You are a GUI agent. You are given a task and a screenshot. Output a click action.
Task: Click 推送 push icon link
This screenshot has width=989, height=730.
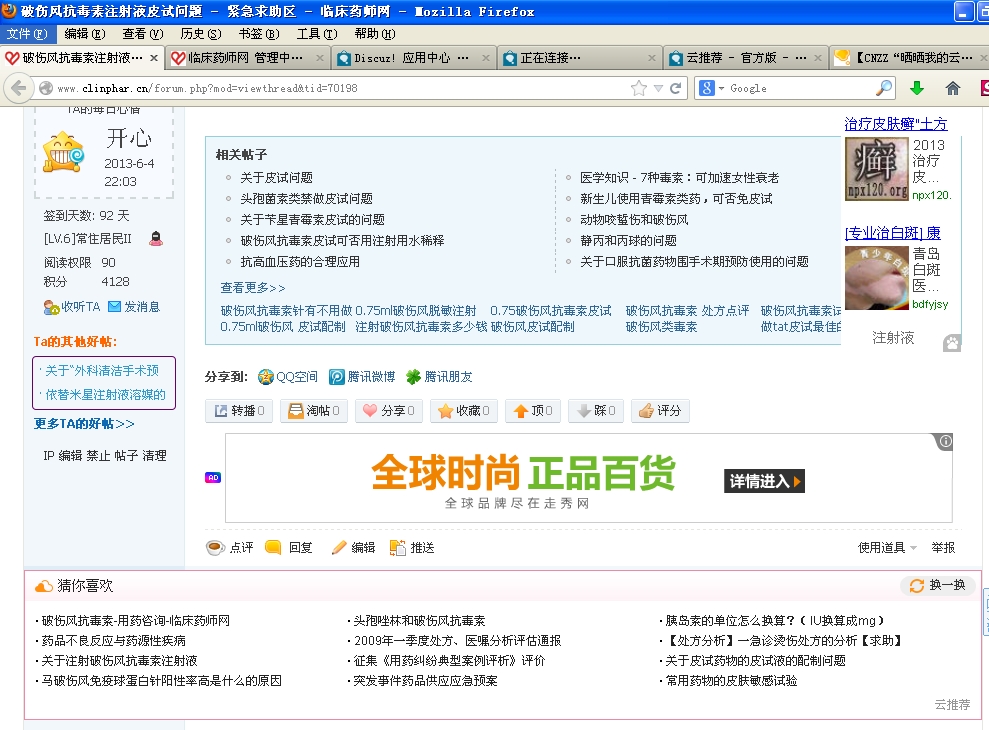pos(412,548)
